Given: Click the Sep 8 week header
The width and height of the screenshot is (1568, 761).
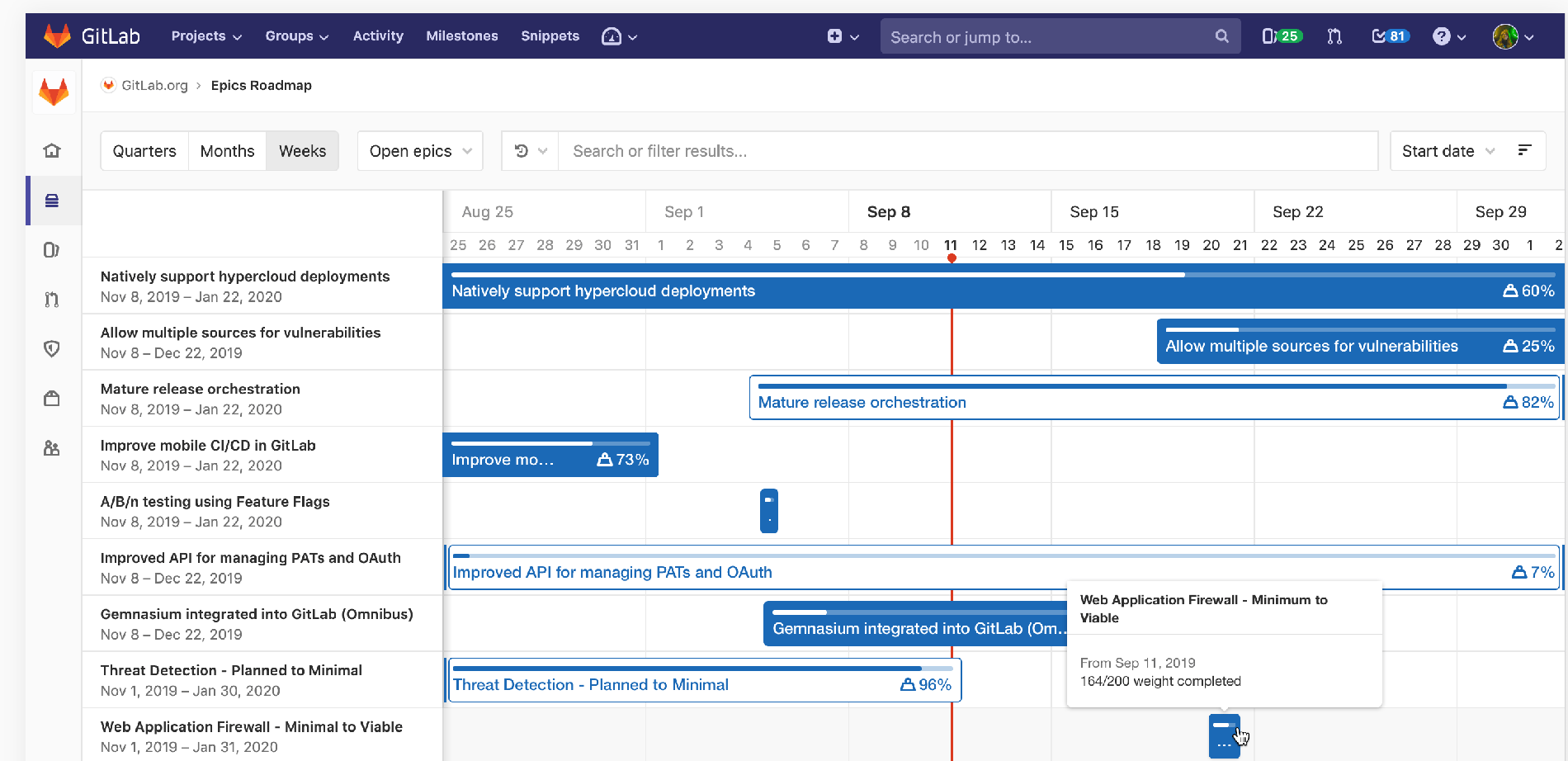Looking at the screenshot, I should pyautogui.click(x=889, y=212).
